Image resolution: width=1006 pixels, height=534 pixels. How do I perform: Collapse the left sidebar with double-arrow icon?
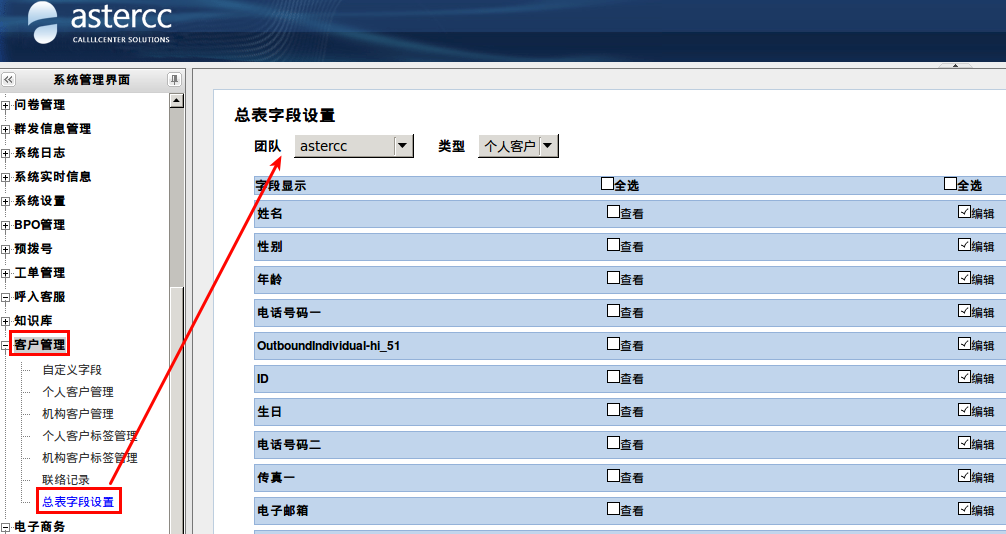tap(9, 80)
